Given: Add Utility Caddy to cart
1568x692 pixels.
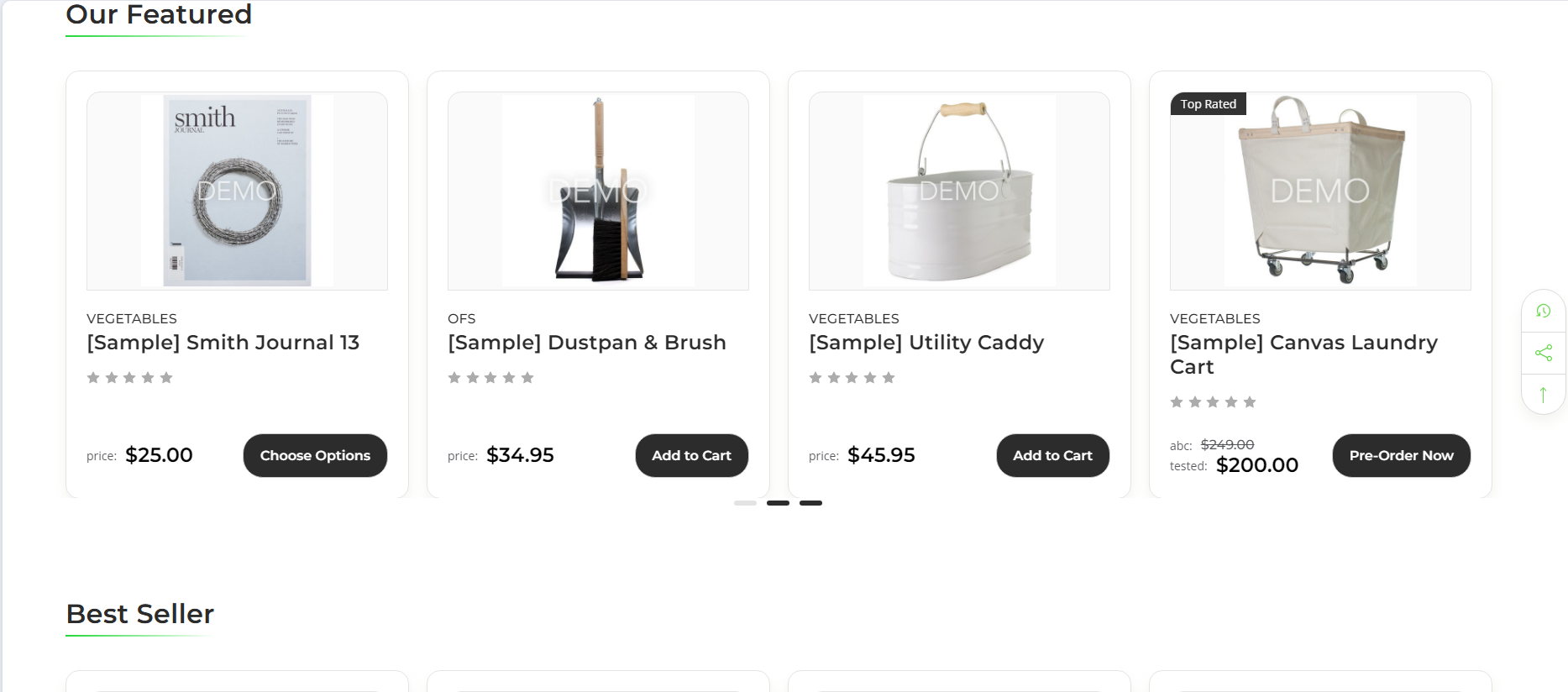Looking at the screenshot, I should (1053, 455).
